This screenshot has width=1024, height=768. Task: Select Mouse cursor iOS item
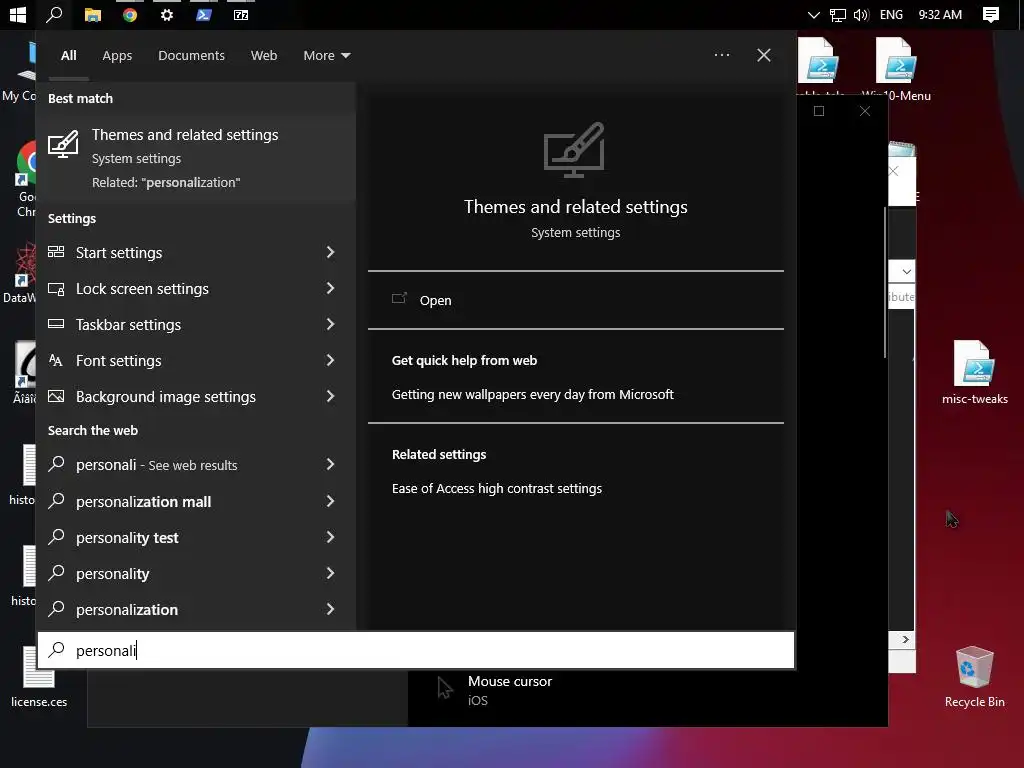496,690
